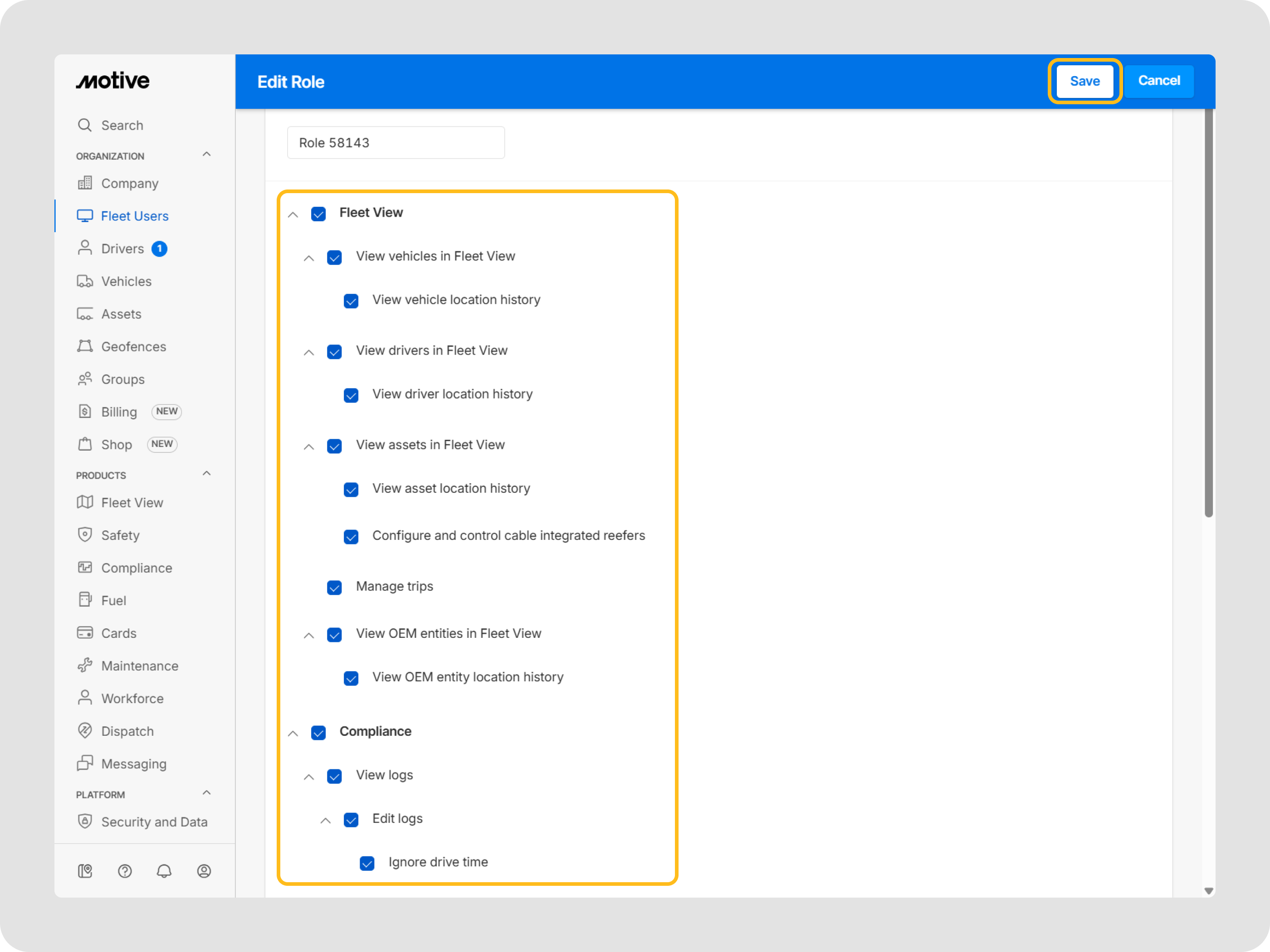1270x952 pixels.
Task: Select Billing in the sidebar
Action: click(x=119, y=412)
